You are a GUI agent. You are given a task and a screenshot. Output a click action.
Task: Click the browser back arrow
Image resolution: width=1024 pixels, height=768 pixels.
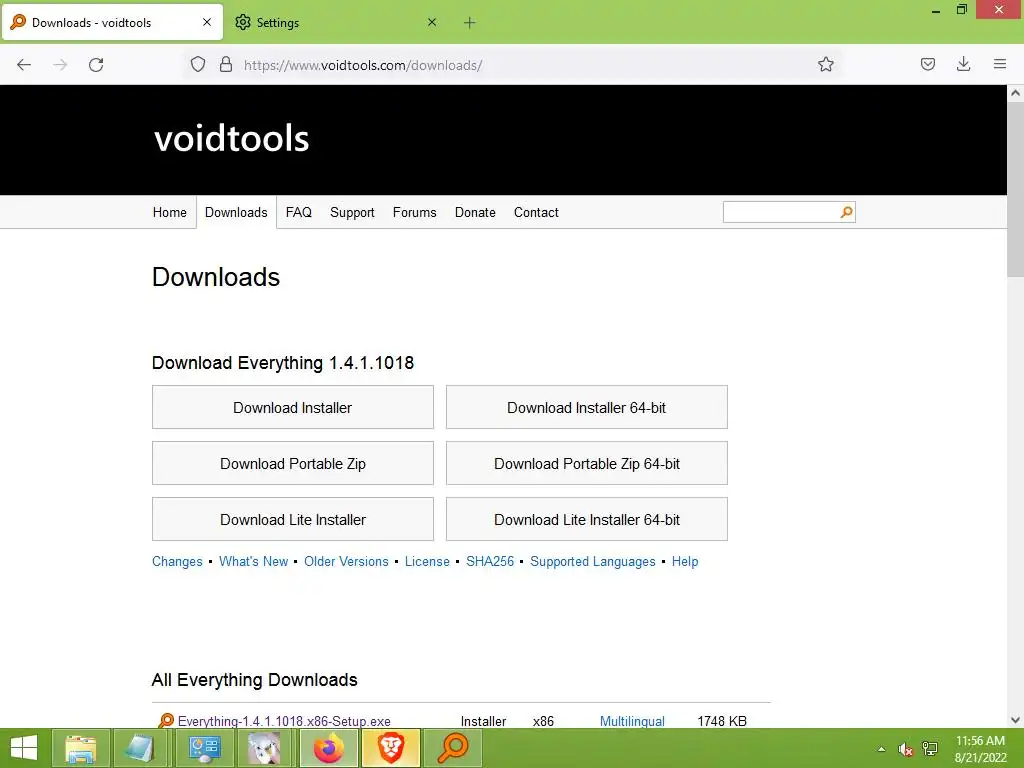coord(24,65)
